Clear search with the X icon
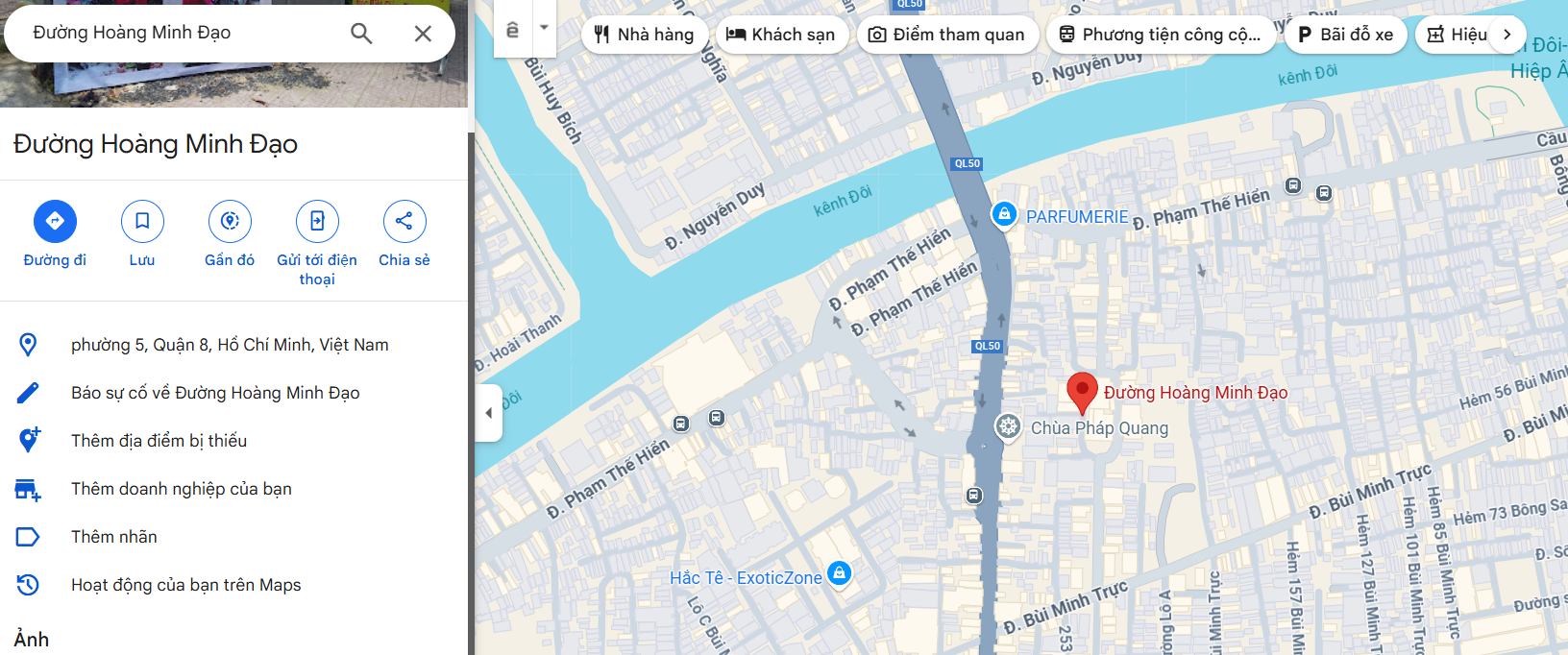Image resolution: width=1568 pixels, height=655 pixels. pyautogui.click(x=423, y=34)
